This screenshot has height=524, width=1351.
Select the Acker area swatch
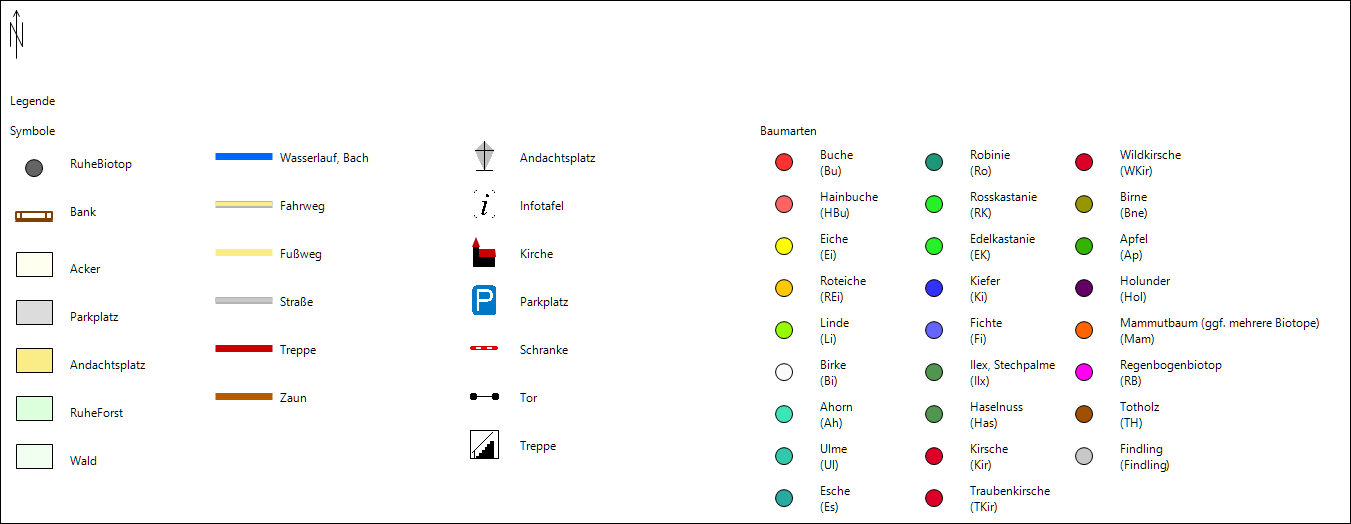click(x=34, y=264)
